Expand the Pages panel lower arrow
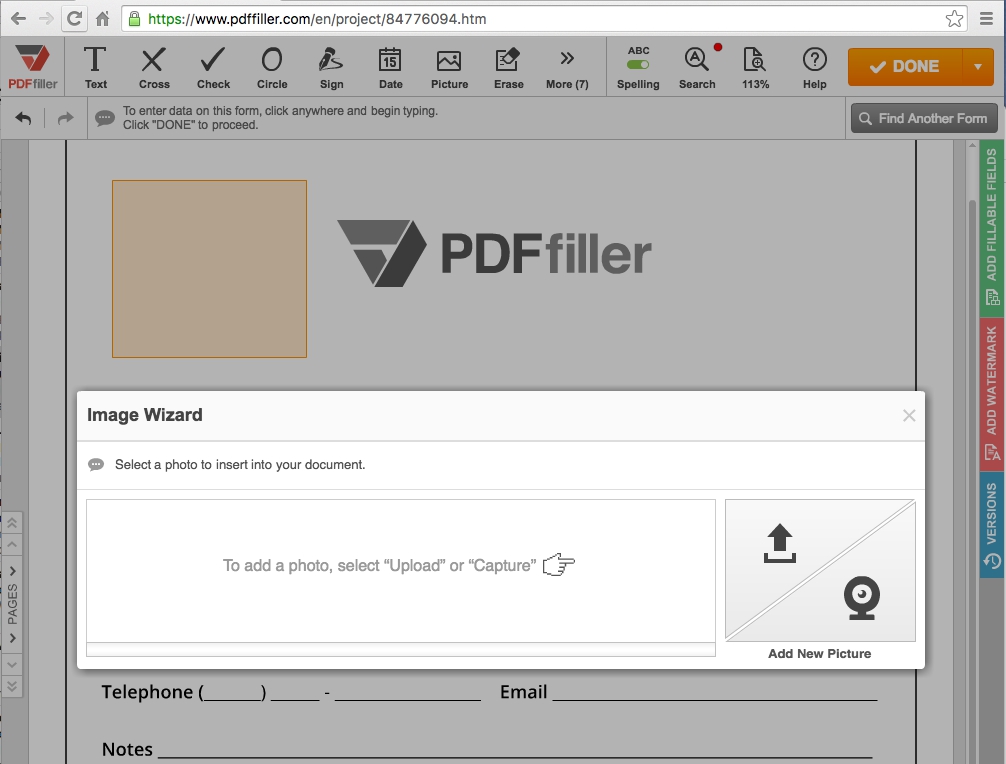The image size is (1006, 764). tap(12, 638)
